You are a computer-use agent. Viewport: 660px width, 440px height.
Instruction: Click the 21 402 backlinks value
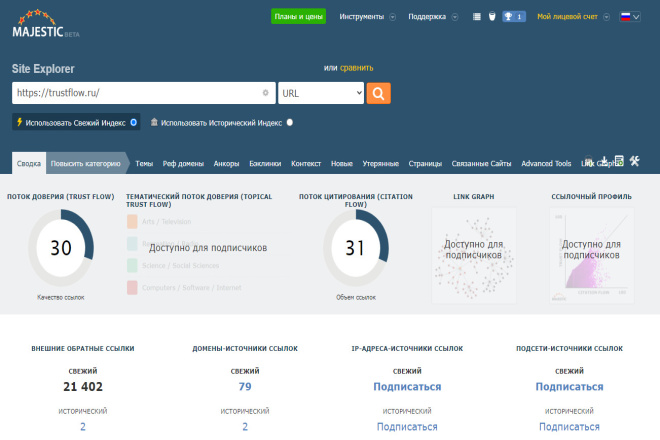point(83,387)
